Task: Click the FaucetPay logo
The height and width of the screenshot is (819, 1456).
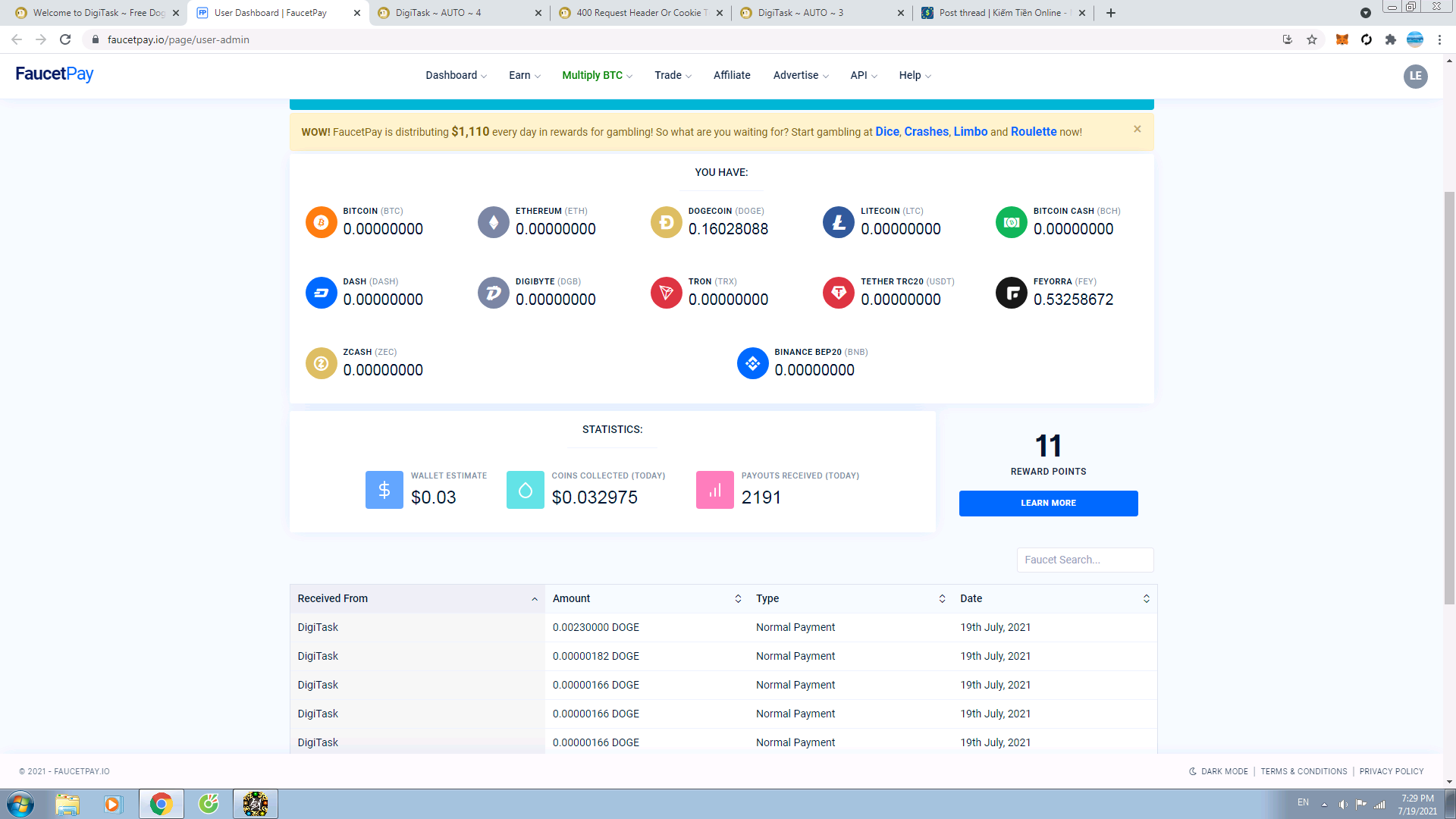Action: click(55, 74)
